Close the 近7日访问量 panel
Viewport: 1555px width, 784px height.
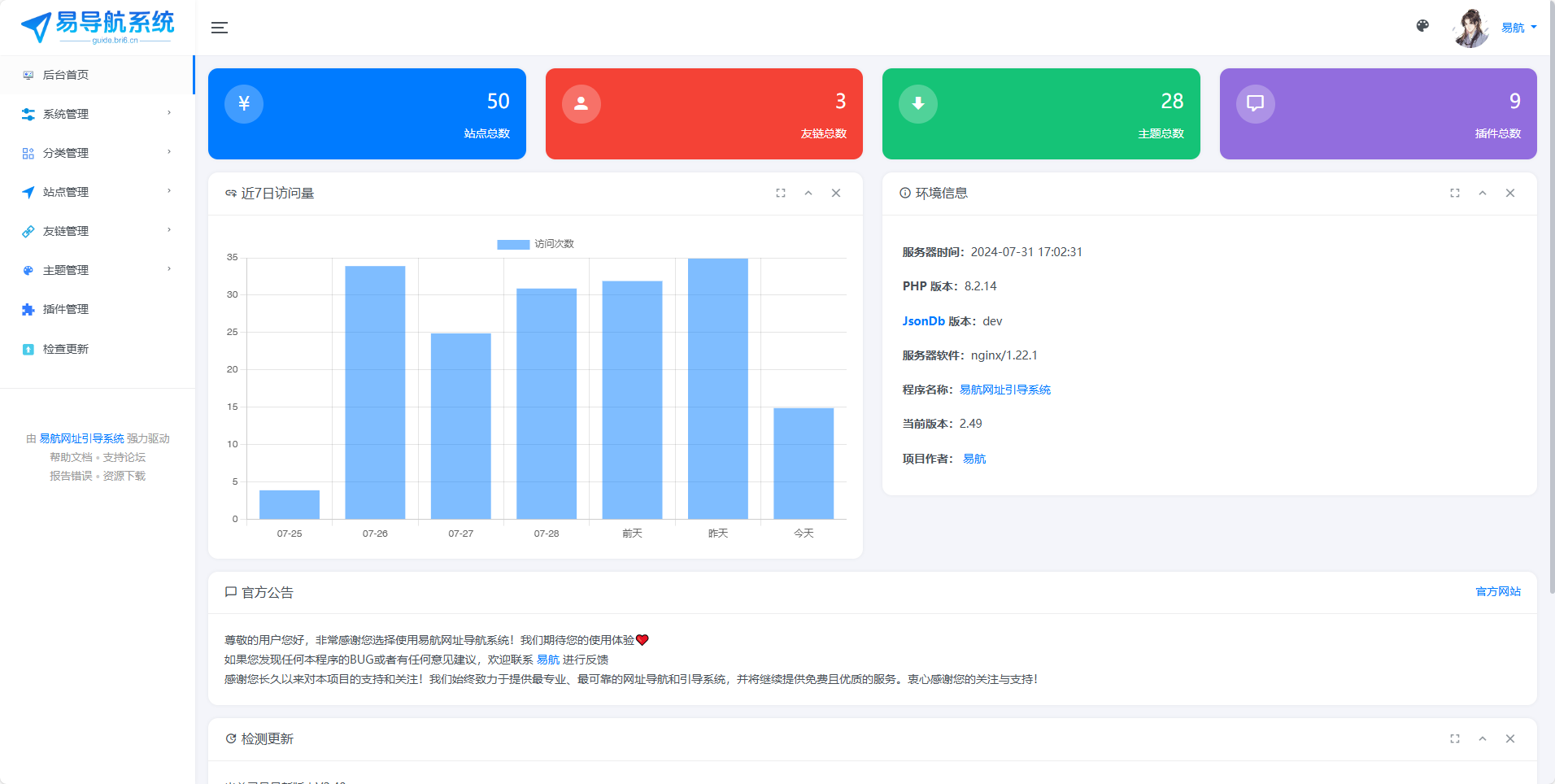click(x=836, y=193)
